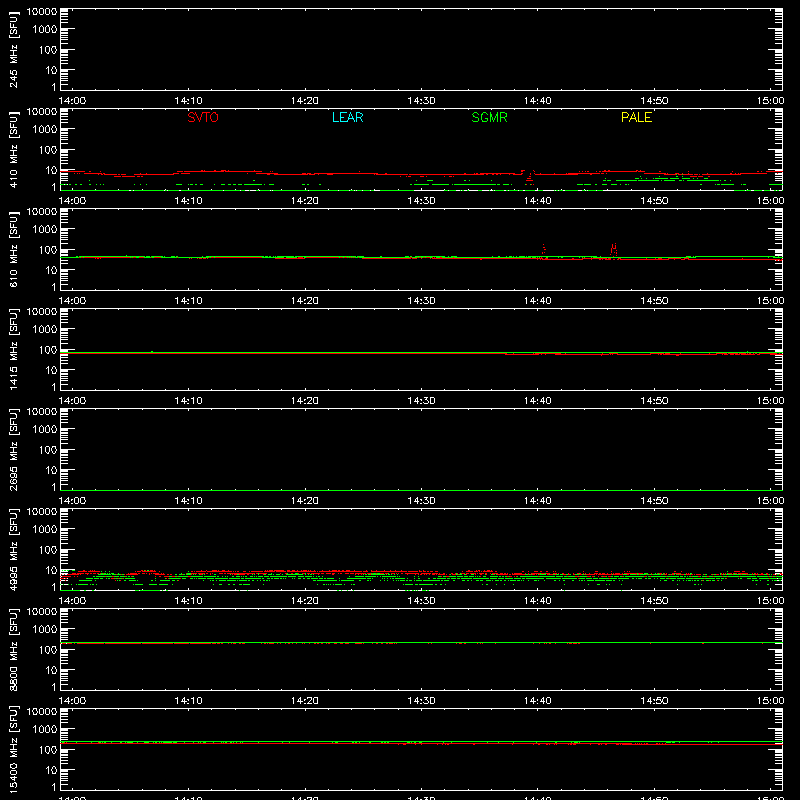Select the 15400 MHz [SFU] axis title
Viewport: 800px width, 800px height.
pyautogui.click(x=14, y=750)
